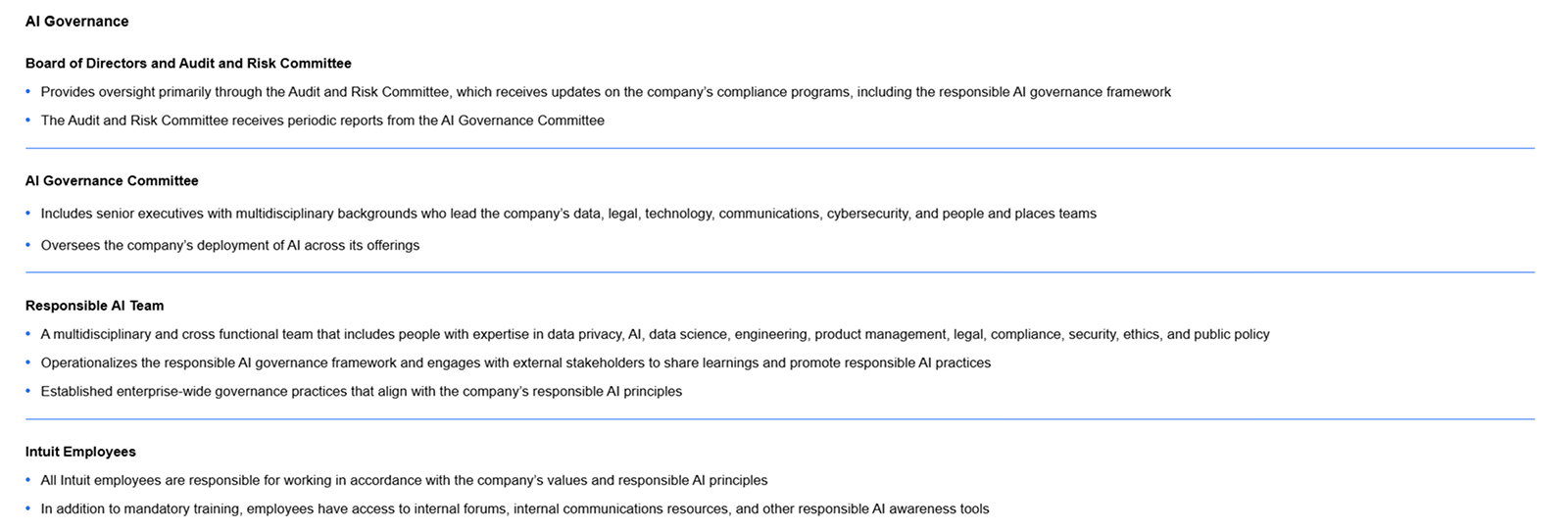Click the 'Oversees the company's deployment of AI' line
The image size is (1568, 530).
point(230,246)
